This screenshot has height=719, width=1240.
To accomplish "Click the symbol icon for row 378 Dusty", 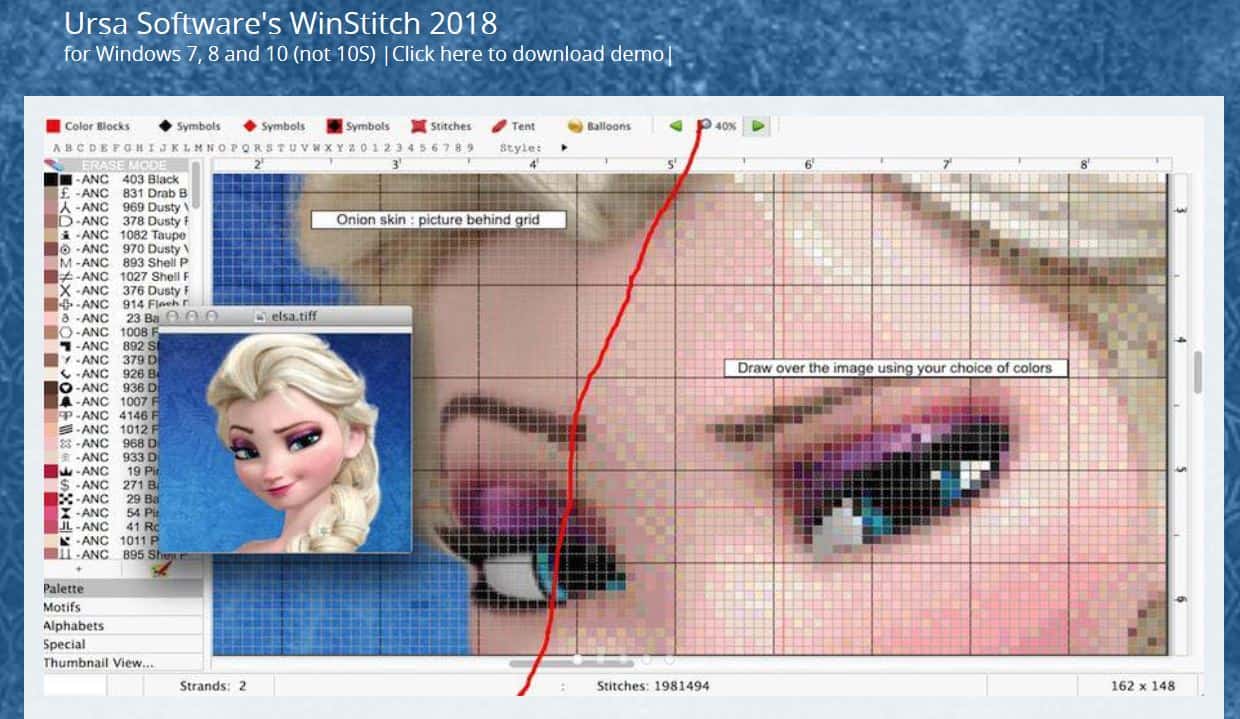I will 65,221.
